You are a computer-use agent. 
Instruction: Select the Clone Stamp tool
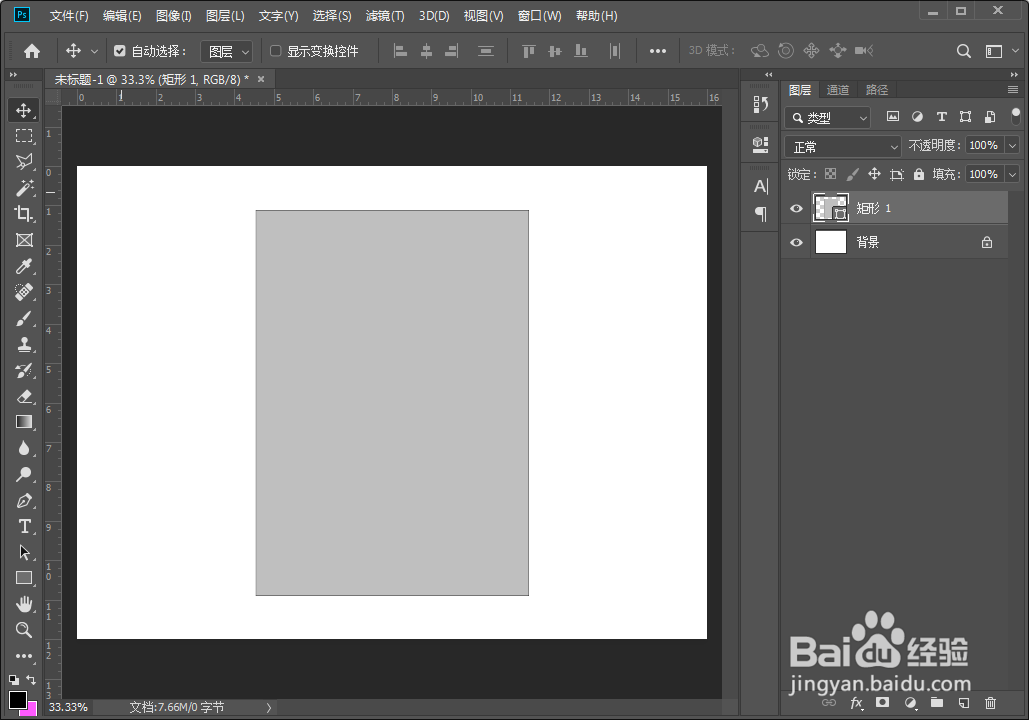(x=24, y=344)
